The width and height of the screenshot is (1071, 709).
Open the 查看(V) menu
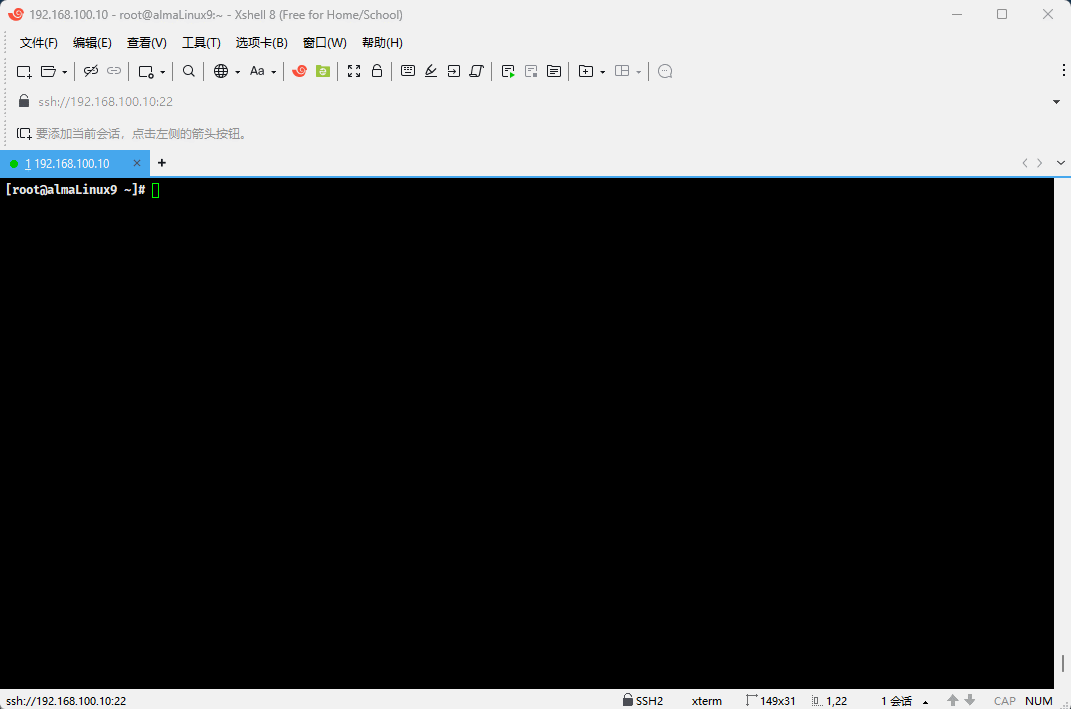(x=147, y=42)
